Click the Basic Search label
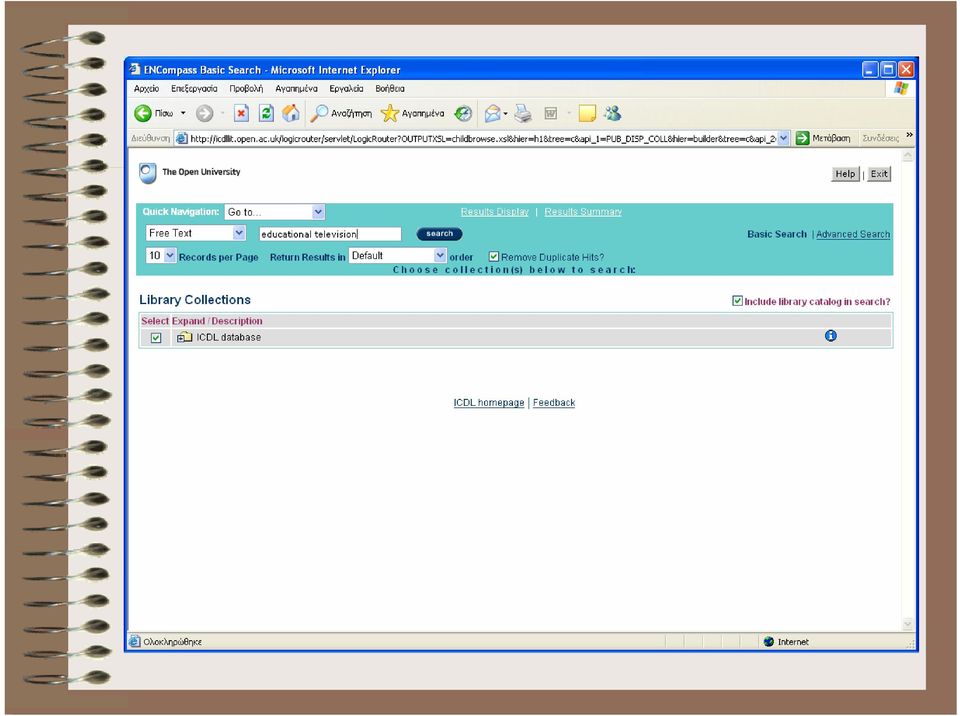960x716 pixels. pos(777,234)
